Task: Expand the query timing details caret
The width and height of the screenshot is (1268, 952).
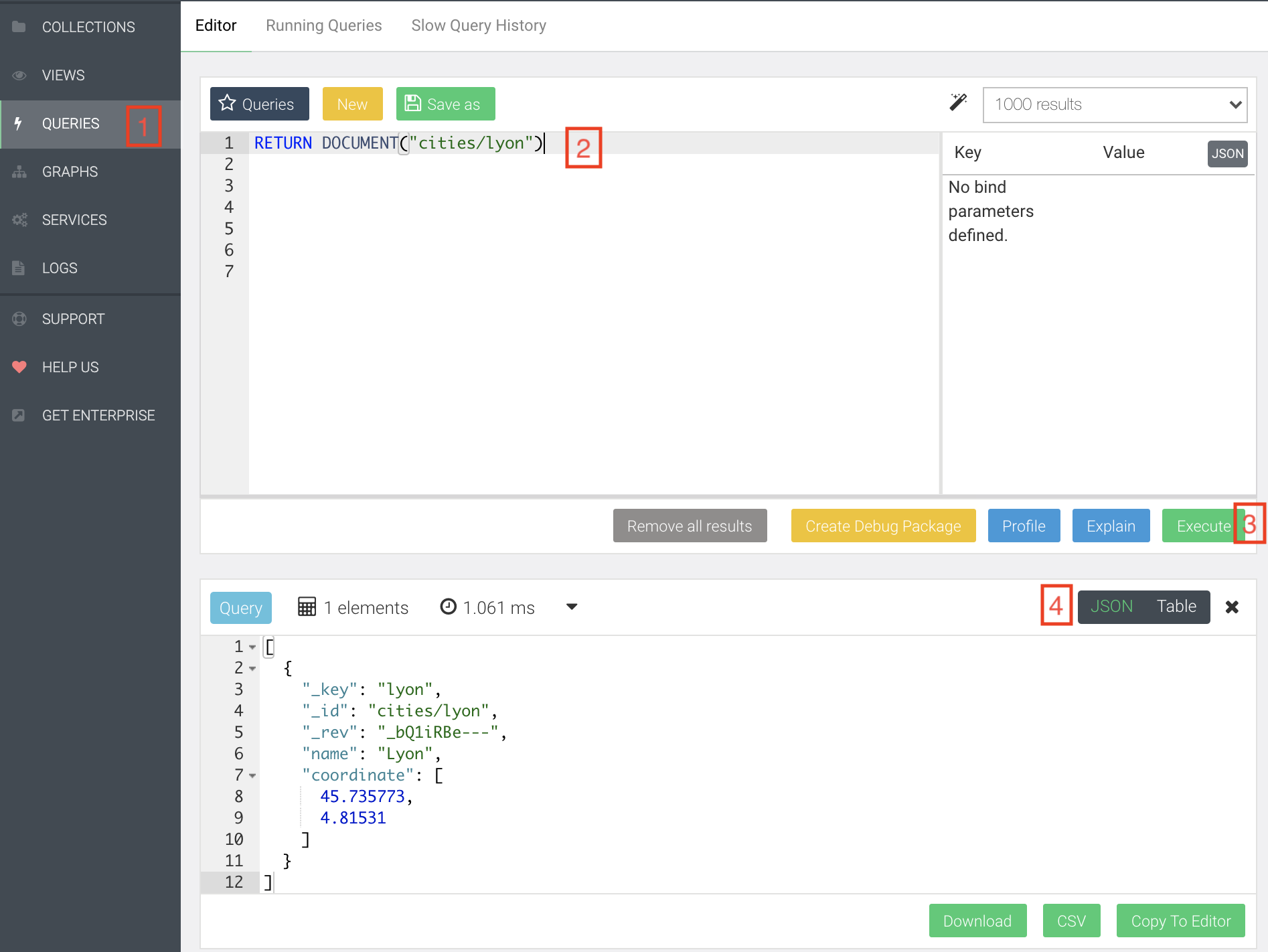Action: 572,607
